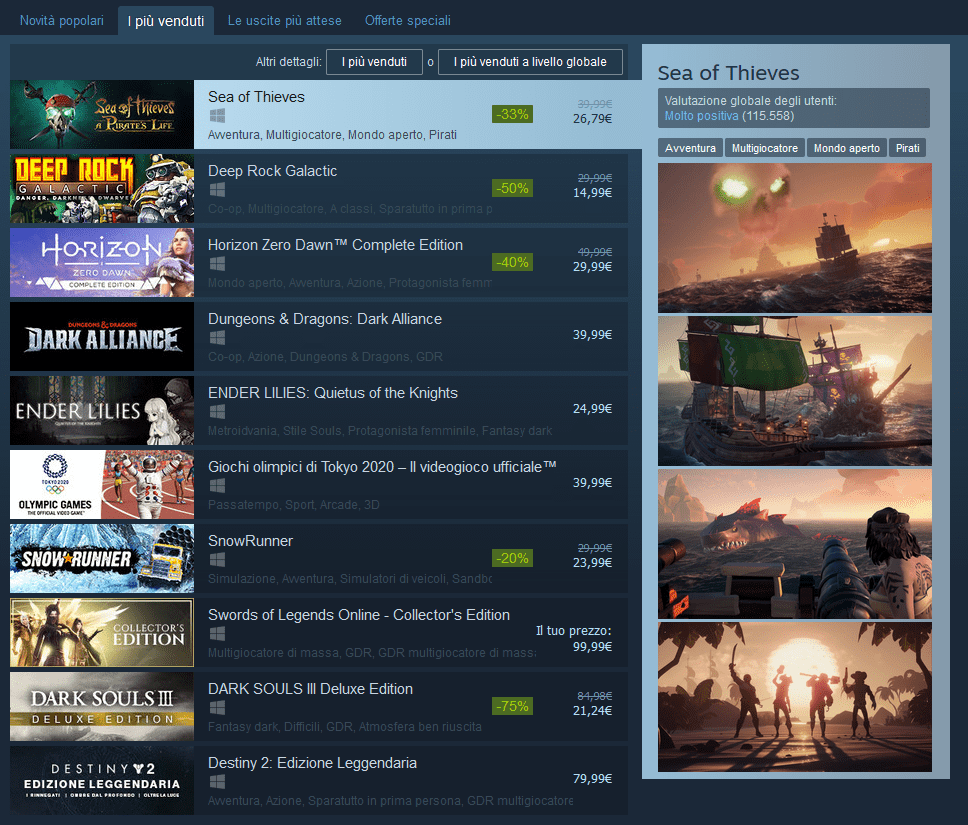
Task: Click the Avventura tag button
Action: [690, 148]
